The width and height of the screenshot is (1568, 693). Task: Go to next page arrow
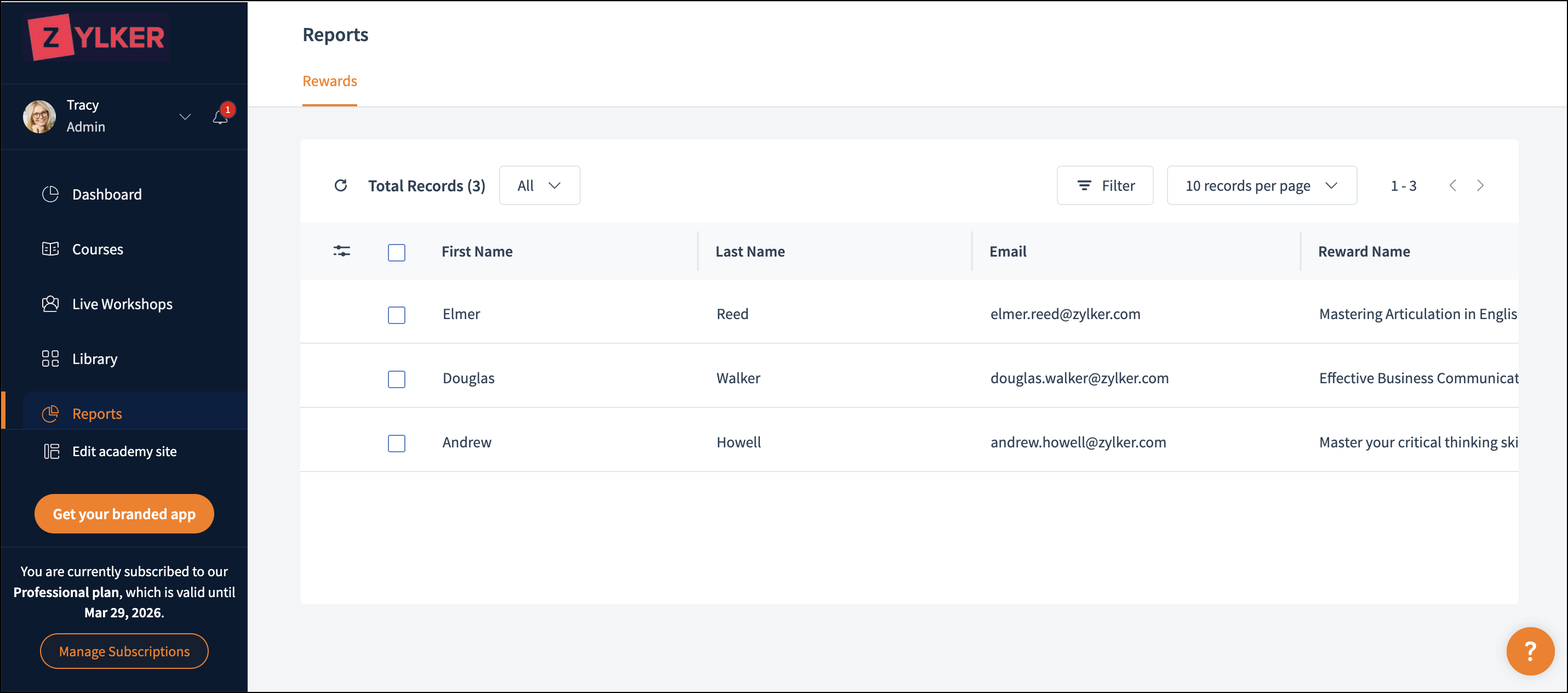click(x=1480, y=185)
